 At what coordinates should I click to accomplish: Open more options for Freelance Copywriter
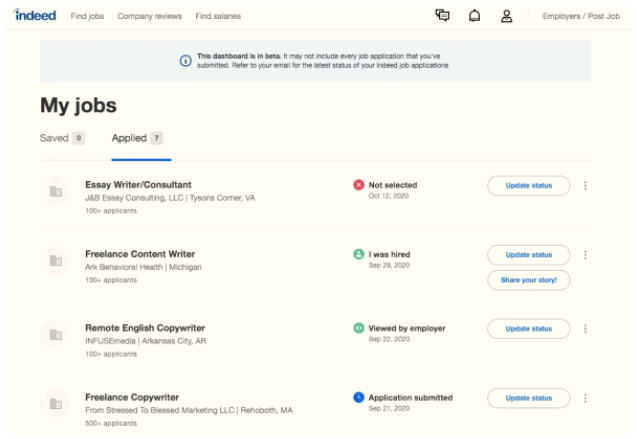pos(585,398)
